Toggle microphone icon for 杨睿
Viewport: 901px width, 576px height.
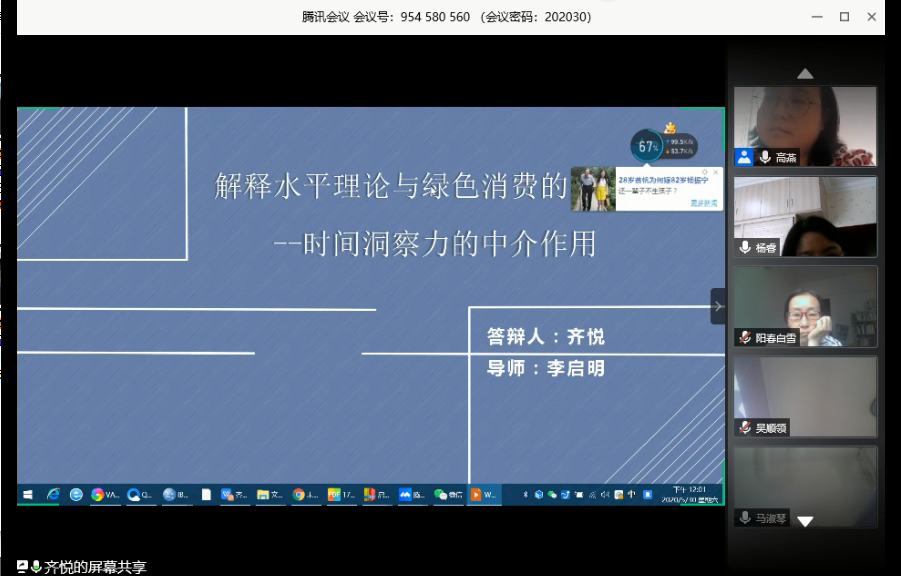[x=745, y=248]
